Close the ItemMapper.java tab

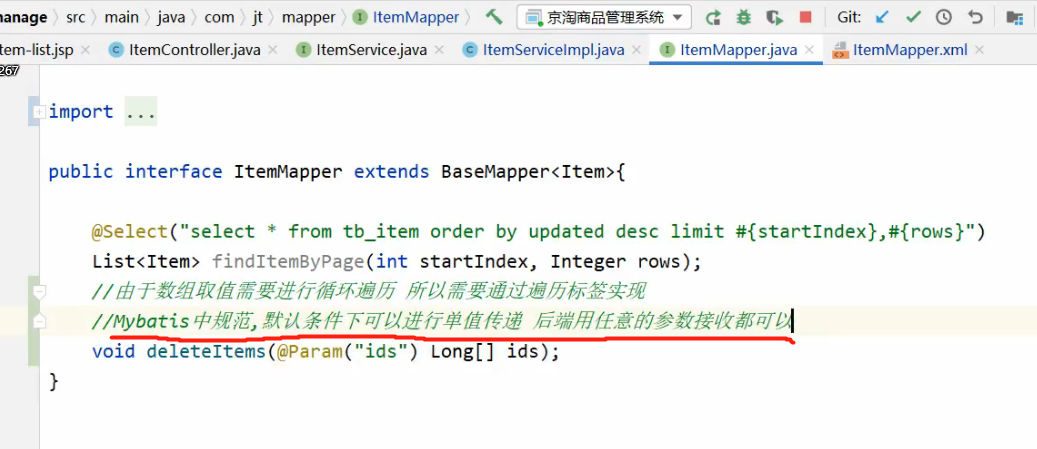tap(809, 50)
